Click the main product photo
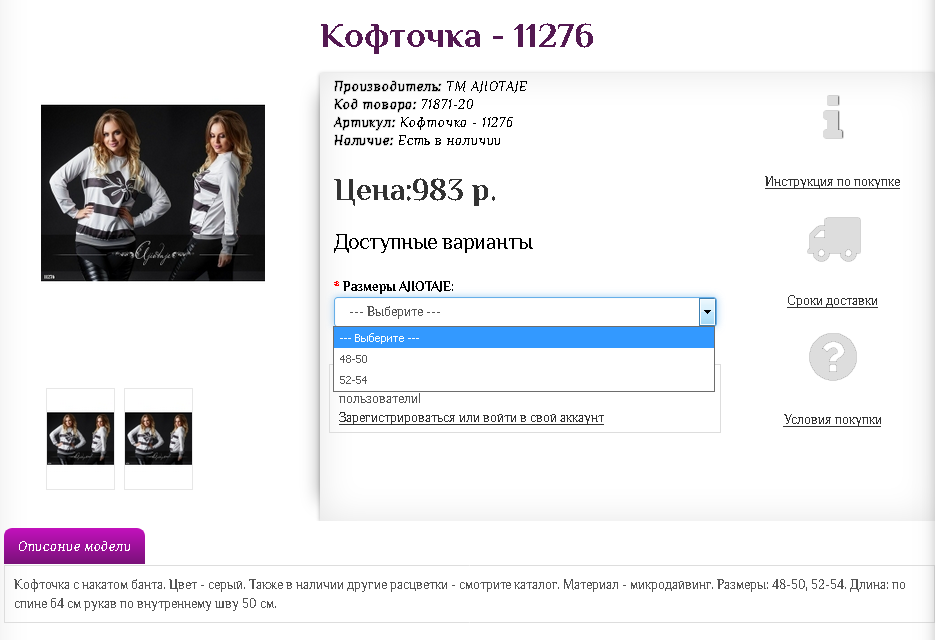 [x=153, y=193]
